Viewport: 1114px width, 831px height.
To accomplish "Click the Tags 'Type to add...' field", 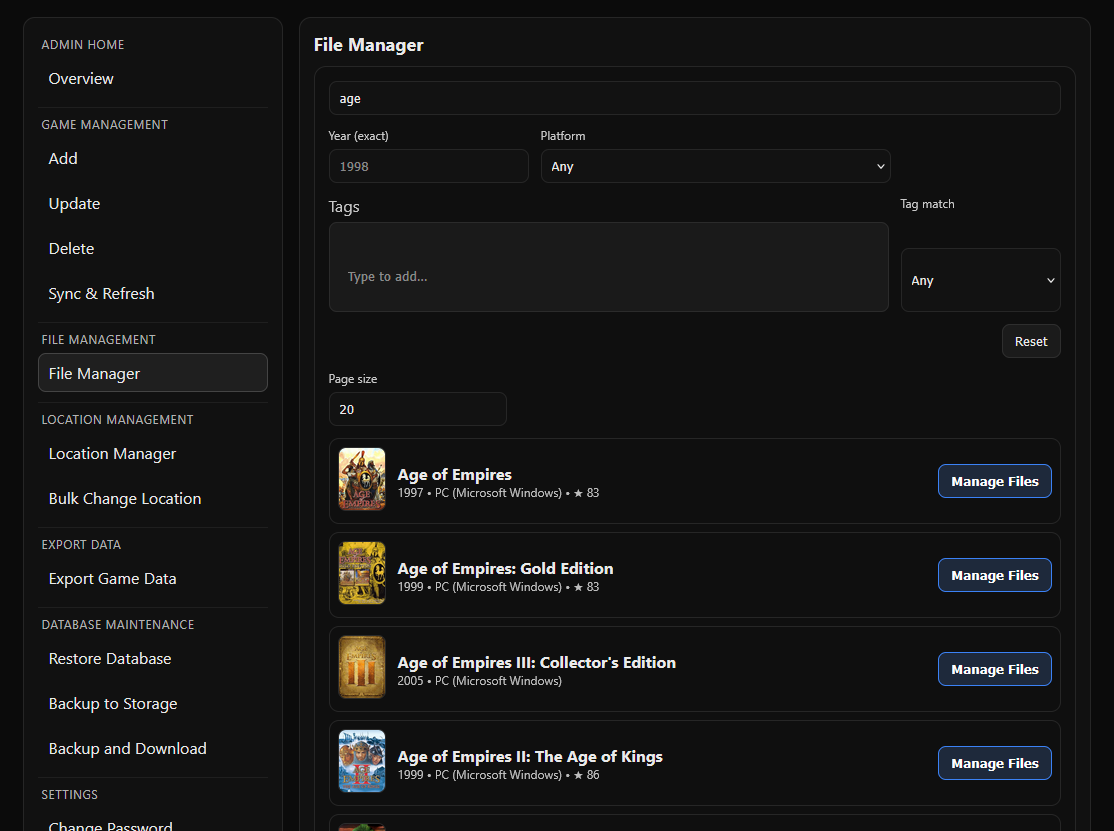I will pyautogui.click(x=609, y=267).
